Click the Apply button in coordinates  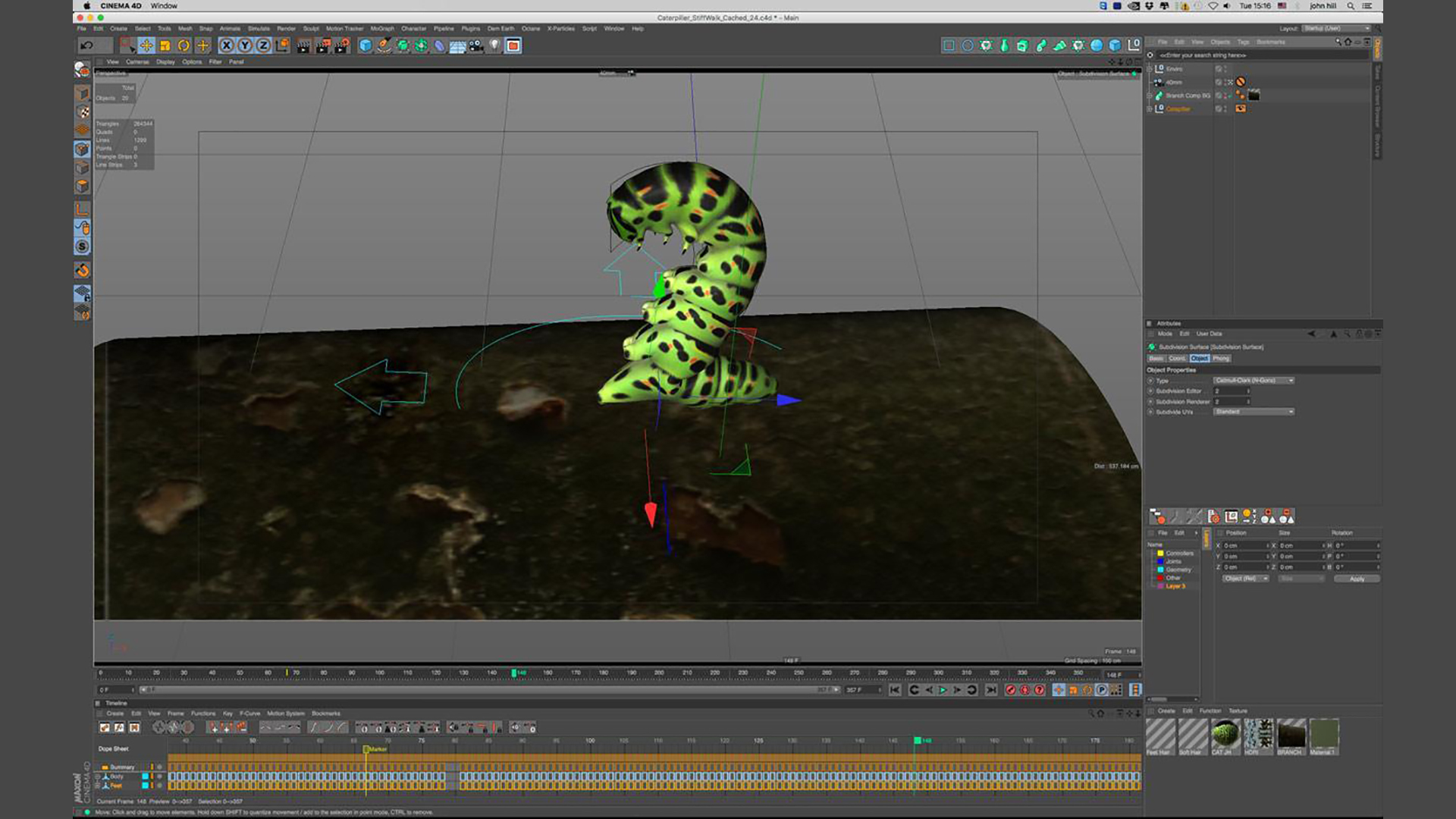(1357, 579)
